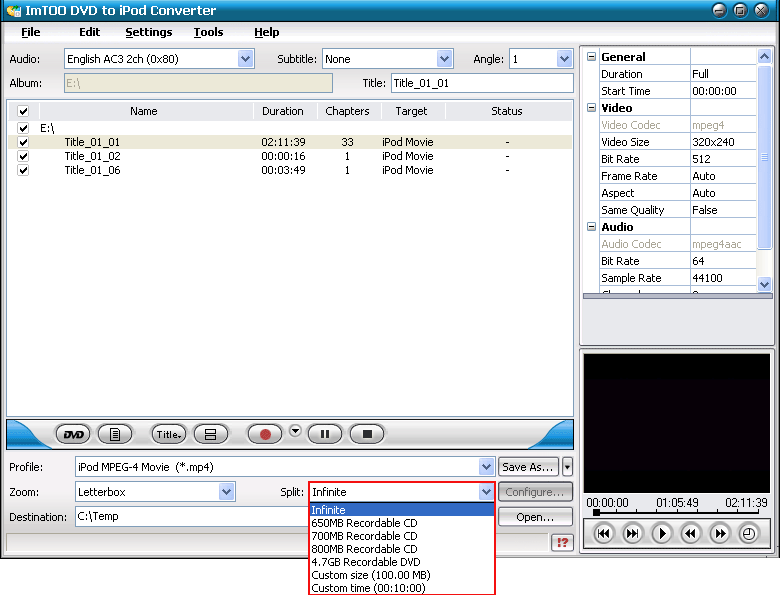Click the Sample Rate value 44100
This screenshot has width=780, height=595.
(707, 278)
